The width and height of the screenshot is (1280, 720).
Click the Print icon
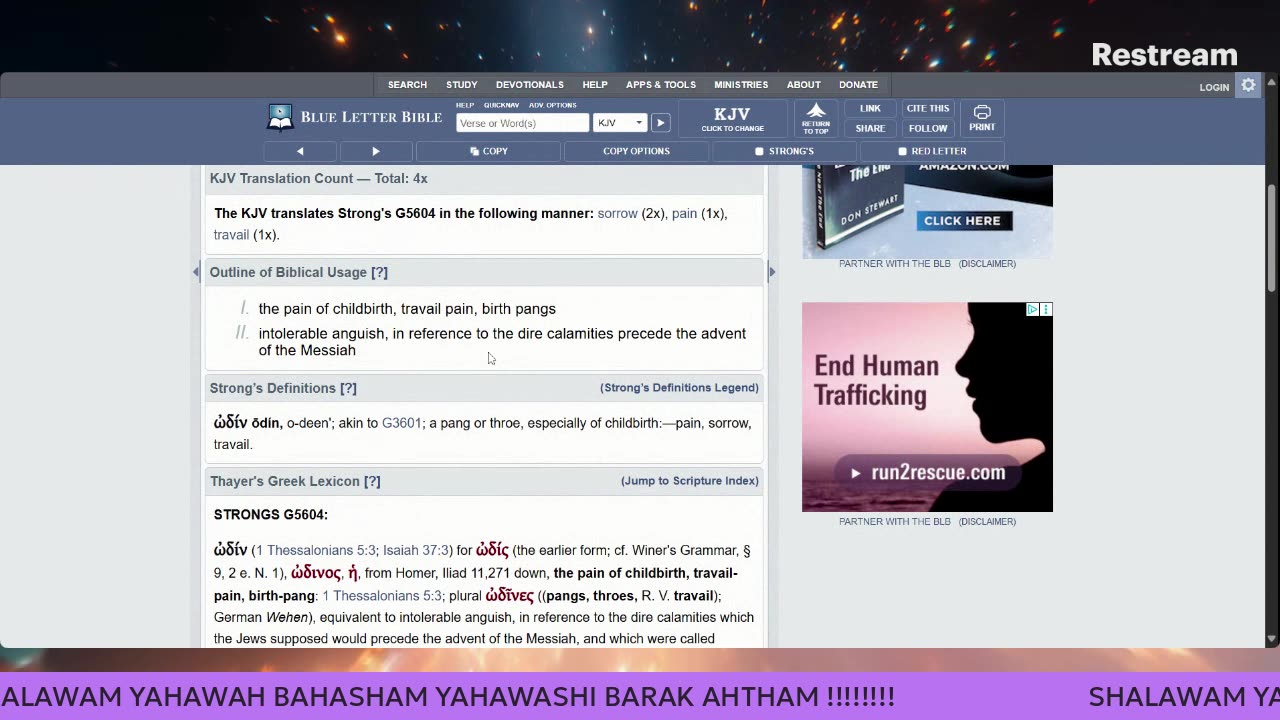[982, 119]
